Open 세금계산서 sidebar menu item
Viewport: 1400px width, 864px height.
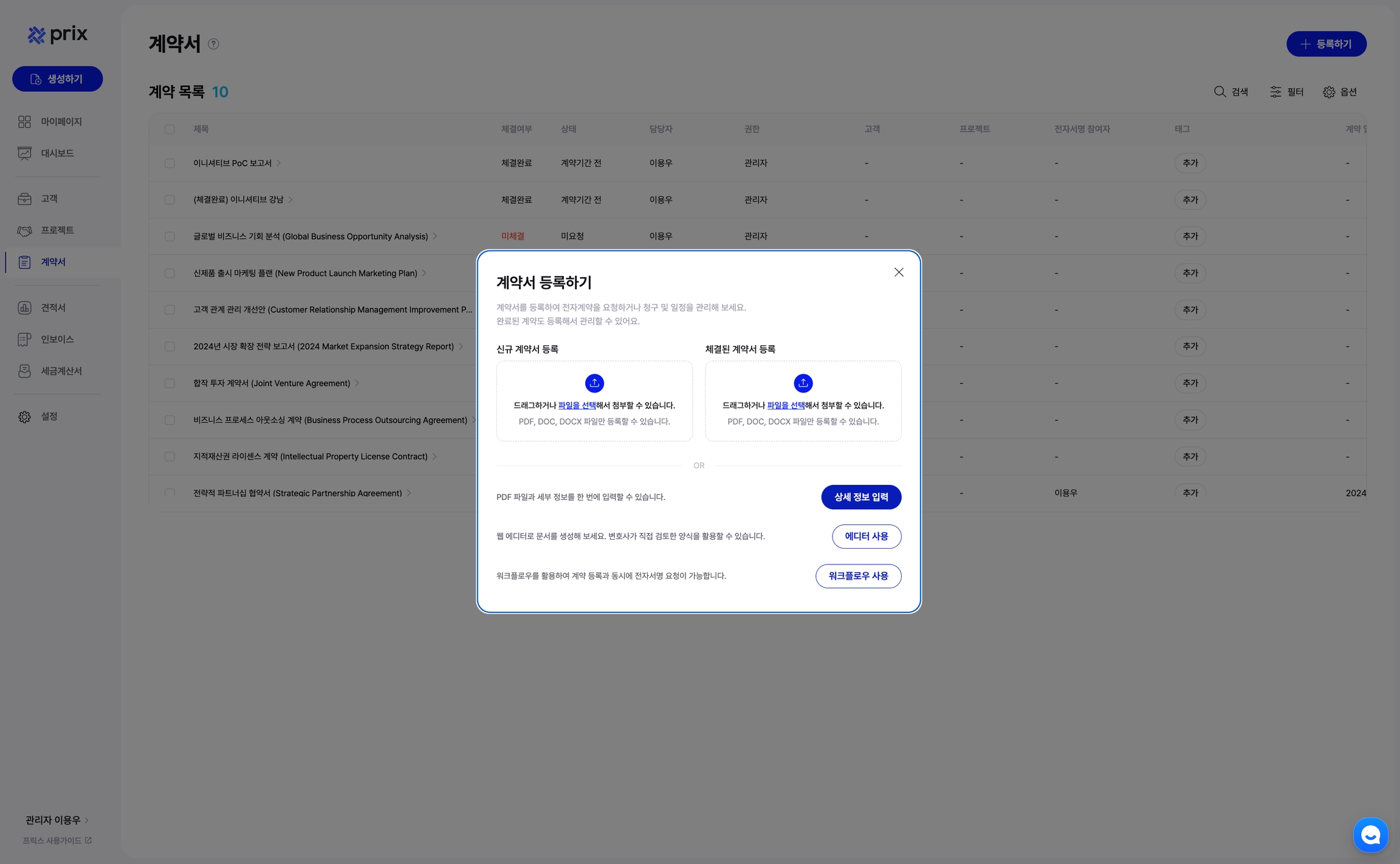coord(61,371)
